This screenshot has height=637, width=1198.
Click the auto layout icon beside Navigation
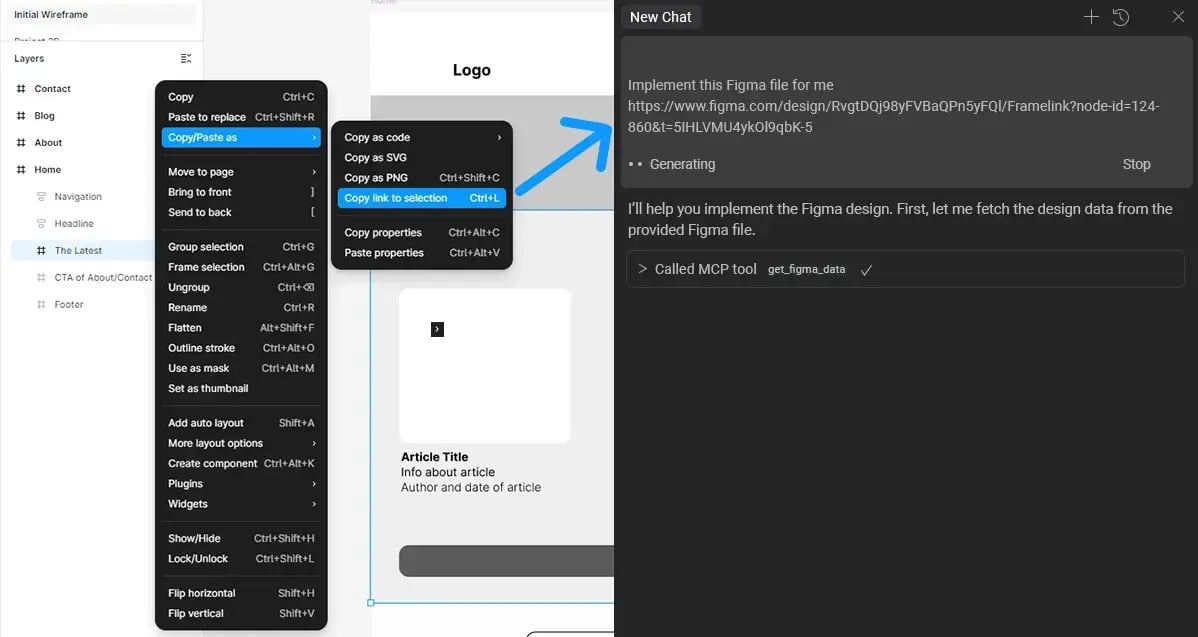41,197
